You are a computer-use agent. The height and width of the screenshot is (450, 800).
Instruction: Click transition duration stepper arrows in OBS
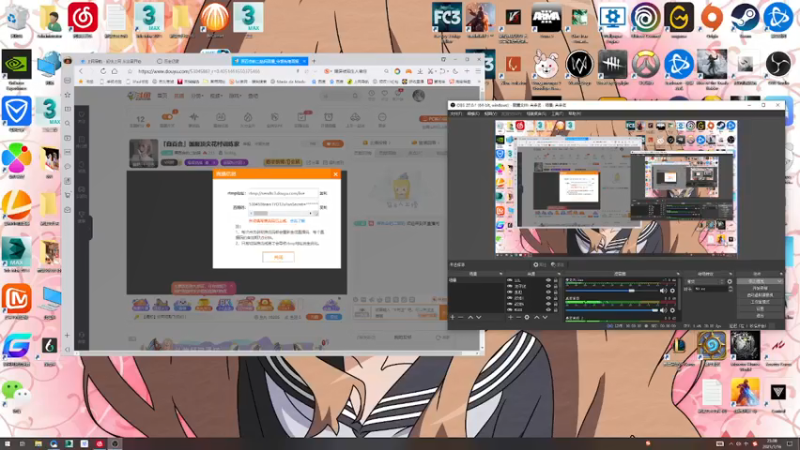pyautogui.click(x=731, y=289)
